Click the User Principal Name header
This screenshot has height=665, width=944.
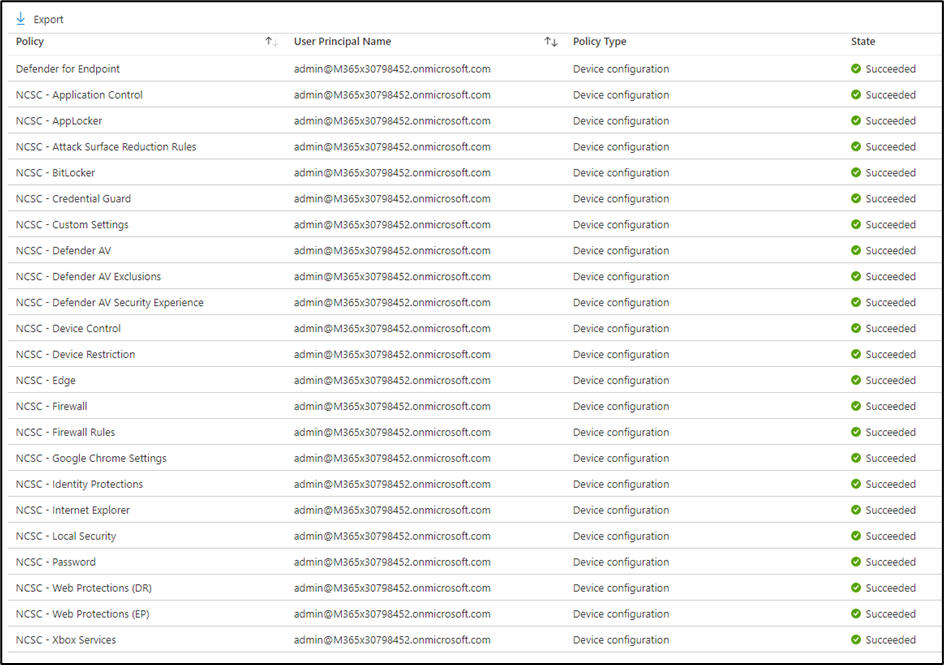[342, 42]
